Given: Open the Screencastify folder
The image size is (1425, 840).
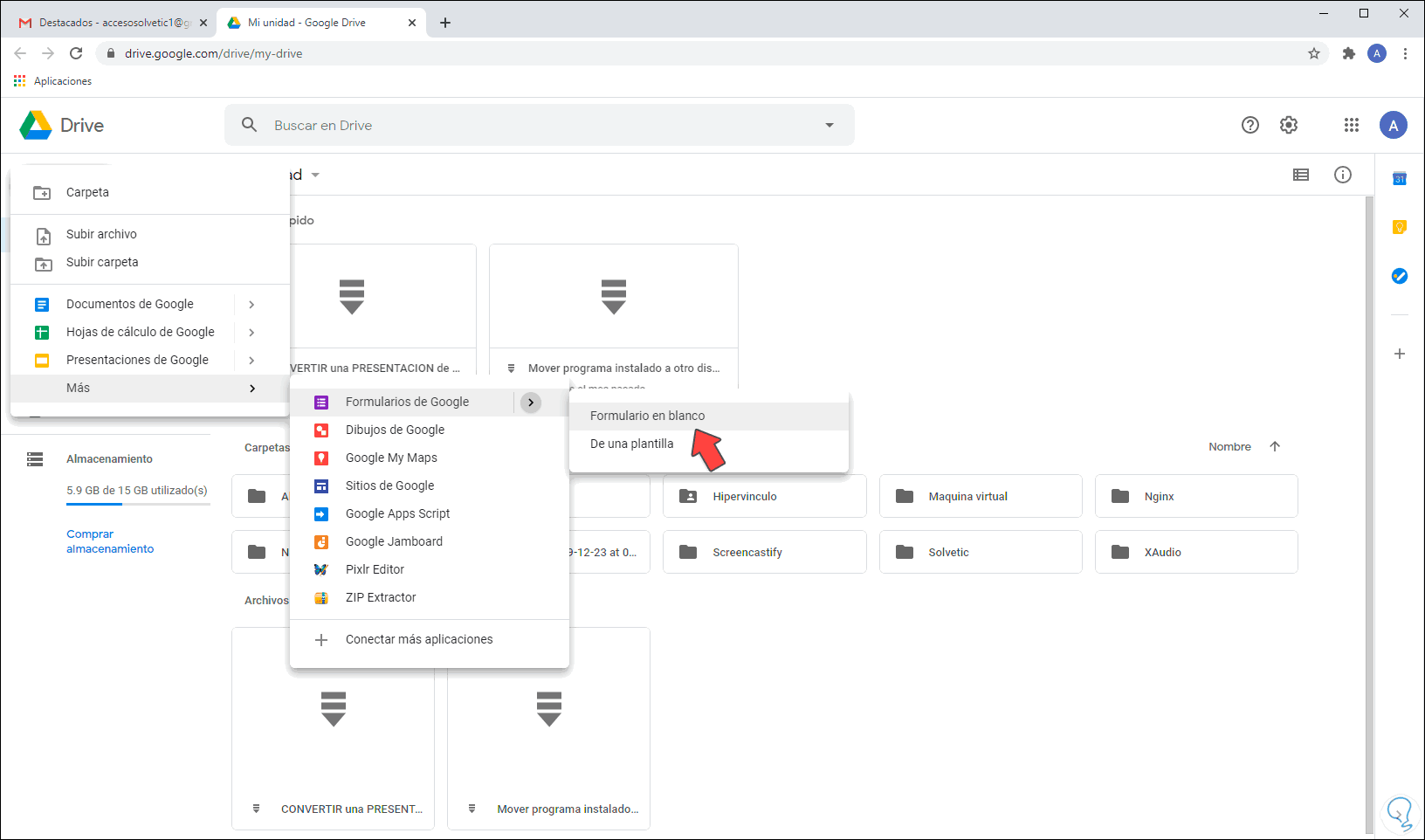Looking at the screenshot, I should tap(764, 552).
